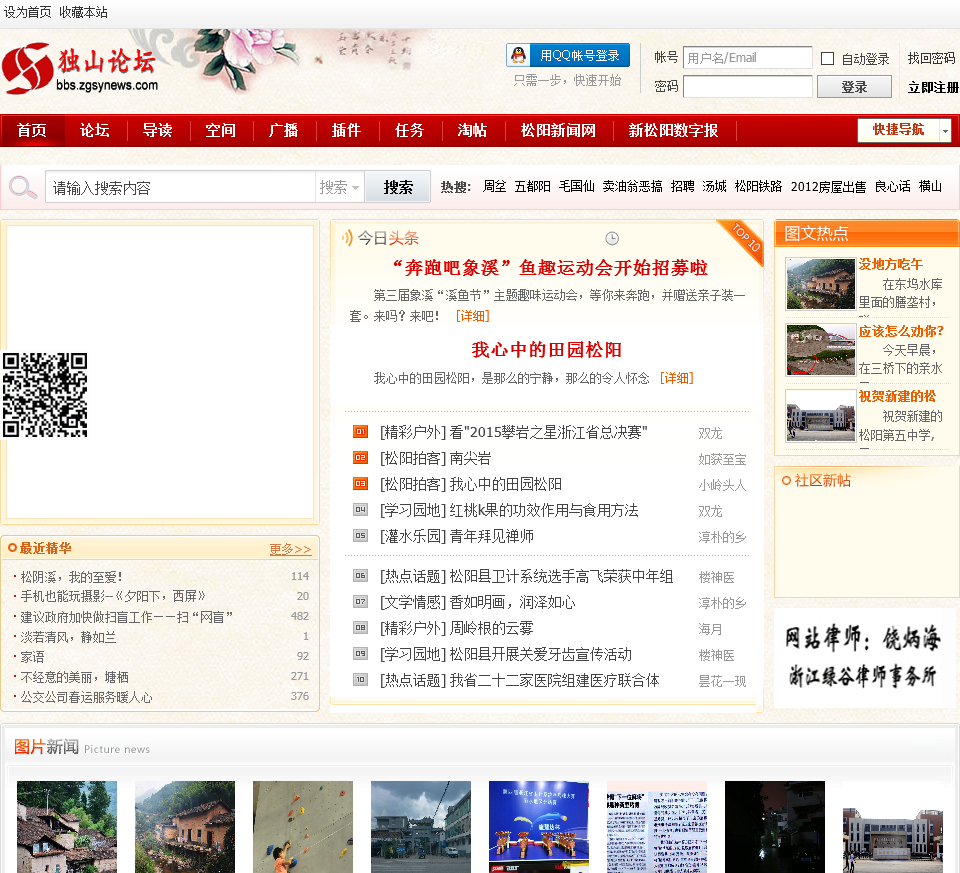Click the clock icon beside 今日头条
The image size is (960, 873).
pos(612,238)
